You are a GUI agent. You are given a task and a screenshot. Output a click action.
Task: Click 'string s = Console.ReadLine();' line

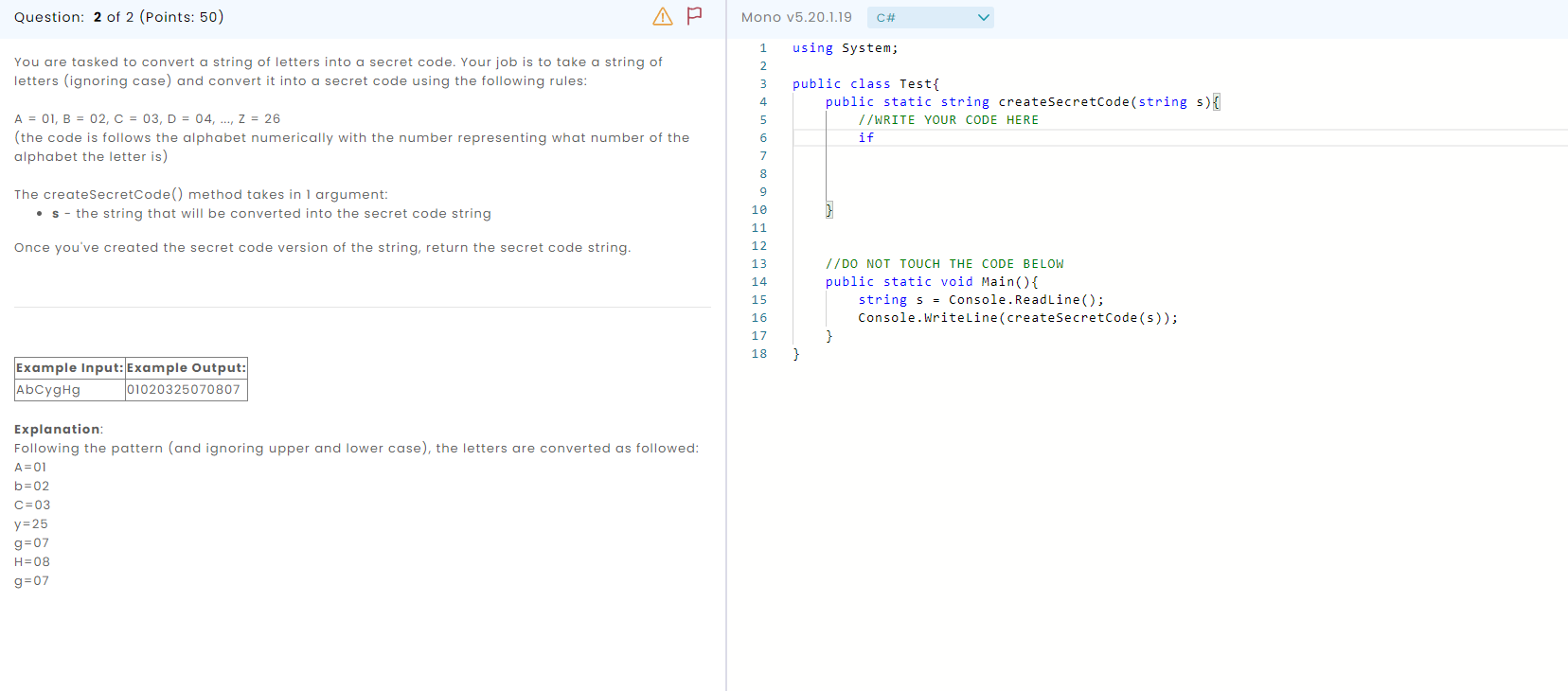[x=981, y=300]
